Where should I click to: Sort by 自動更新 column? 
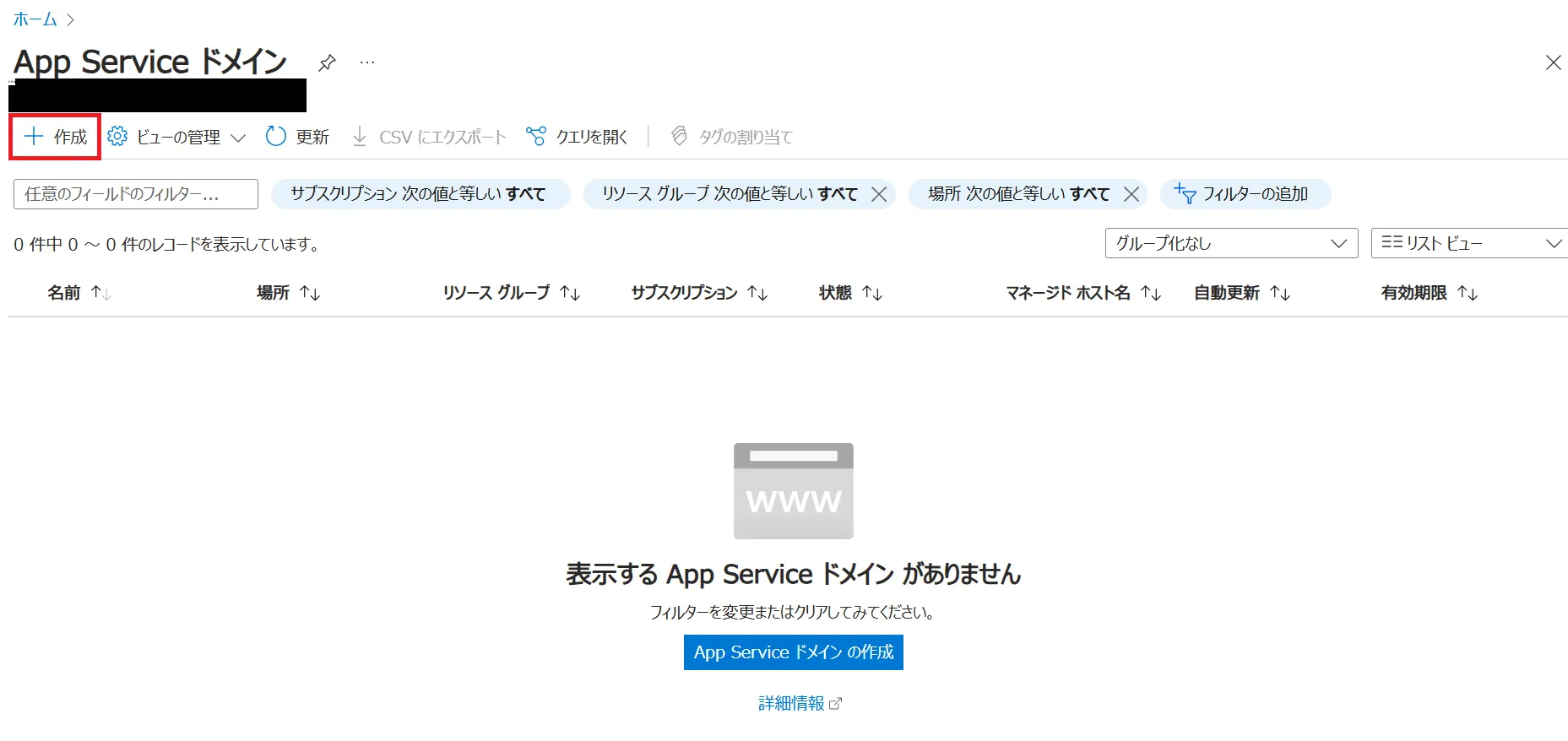[1242, 293]
